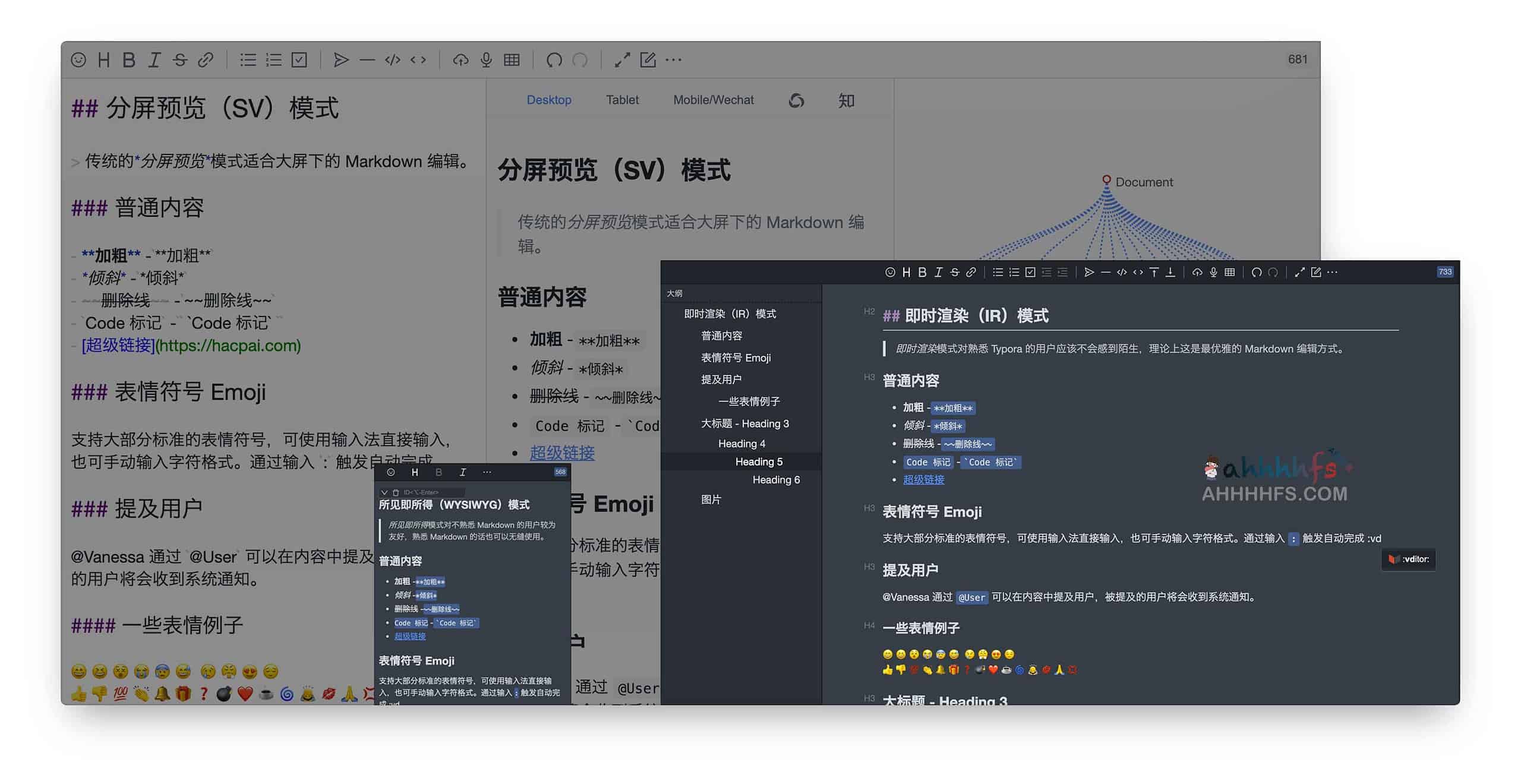Image resolution: width=1521 pixels, height=784 pixels.
Task: Toggle strikethrough in the dark editor toolbar
Action: click(x=954, y=272)
